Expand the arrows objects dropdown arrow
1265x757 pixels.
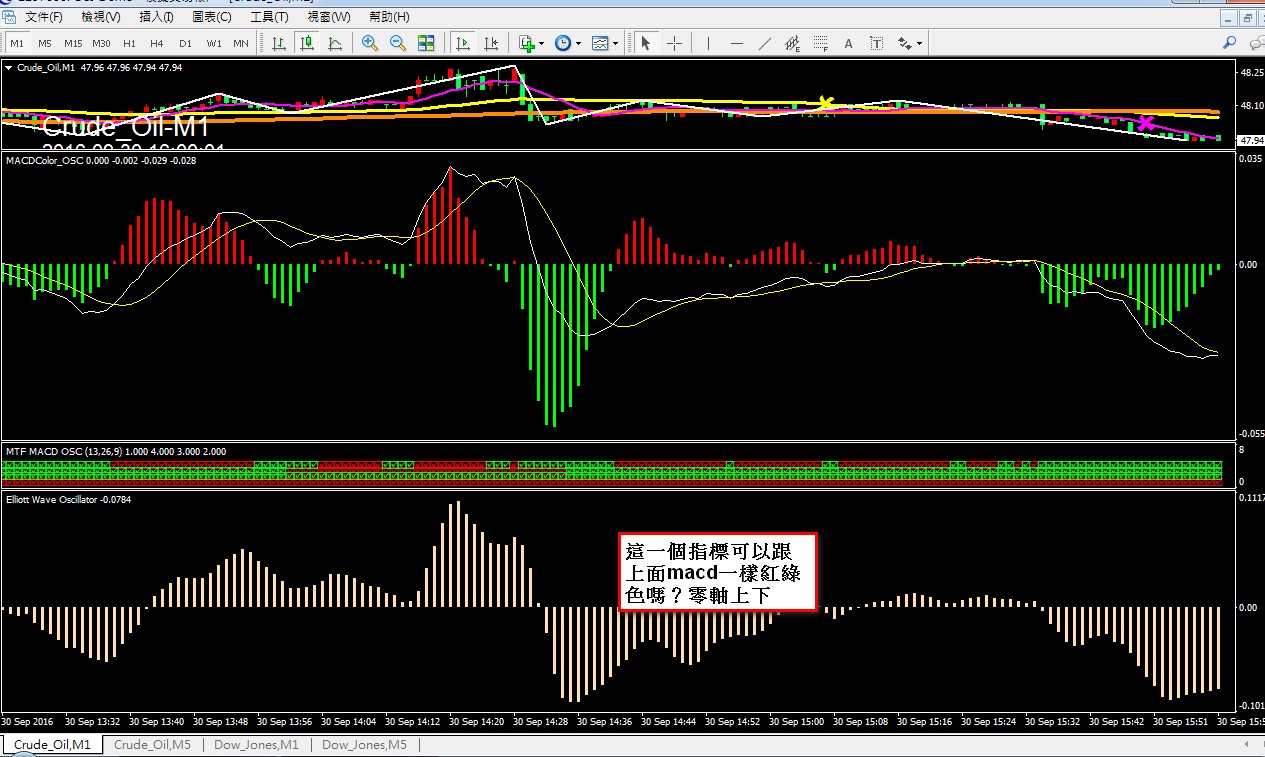[919, 44]
